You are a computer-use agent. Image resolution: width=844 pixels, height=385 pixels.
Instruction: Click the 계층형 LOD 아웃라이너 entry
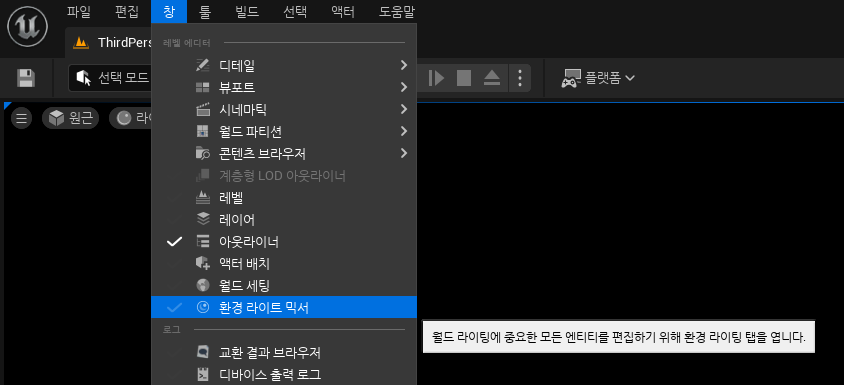[x=284, y=176]
